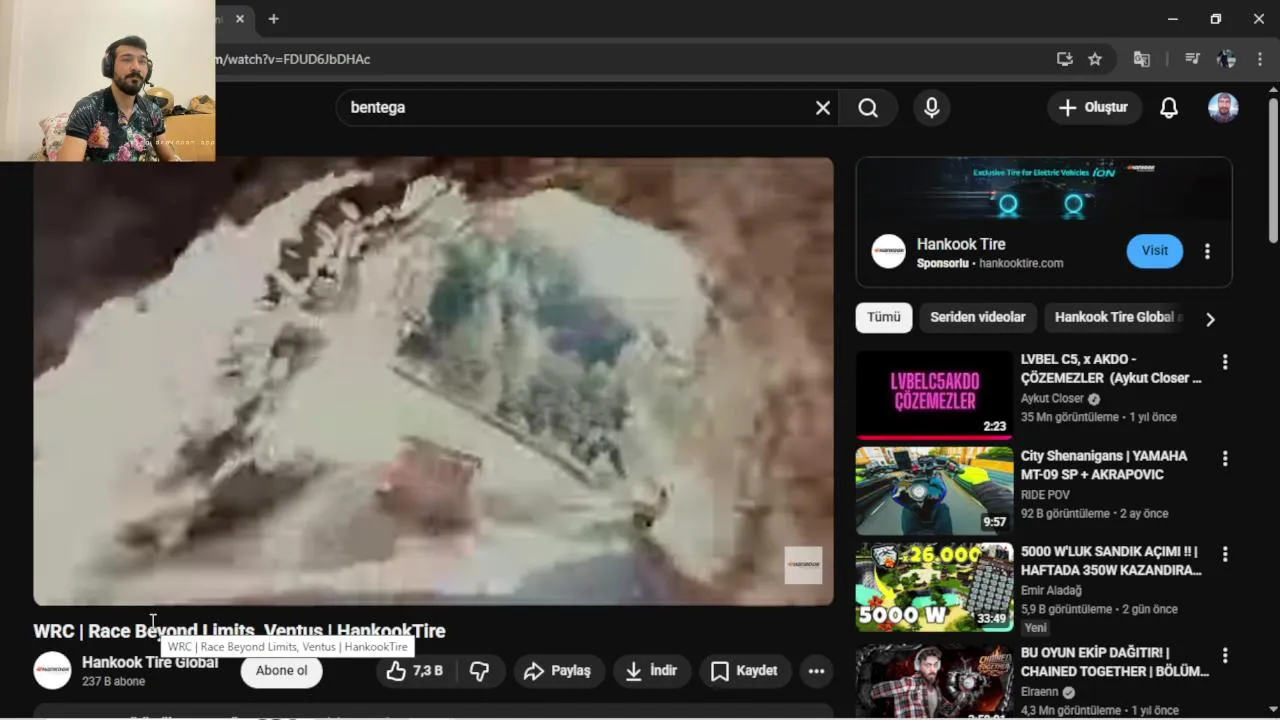Click the Hankook watermark in video
The image size is (1280, 720).
coord(803,565)
